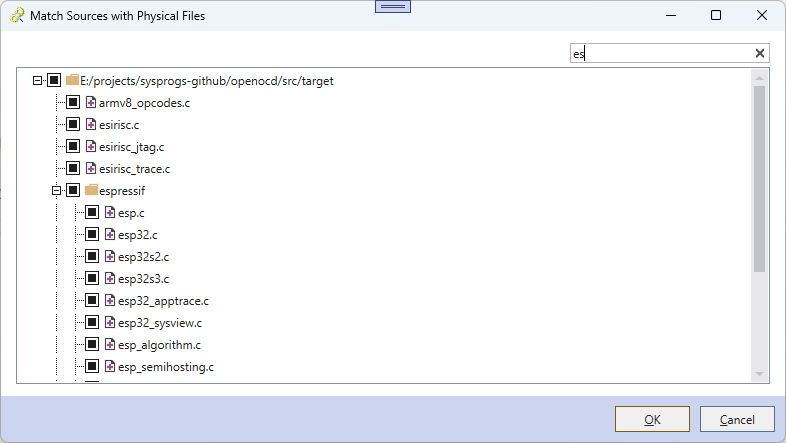Dismiss dialog with Cancel button
Screen dimensions: 786x443
[737, 419]
